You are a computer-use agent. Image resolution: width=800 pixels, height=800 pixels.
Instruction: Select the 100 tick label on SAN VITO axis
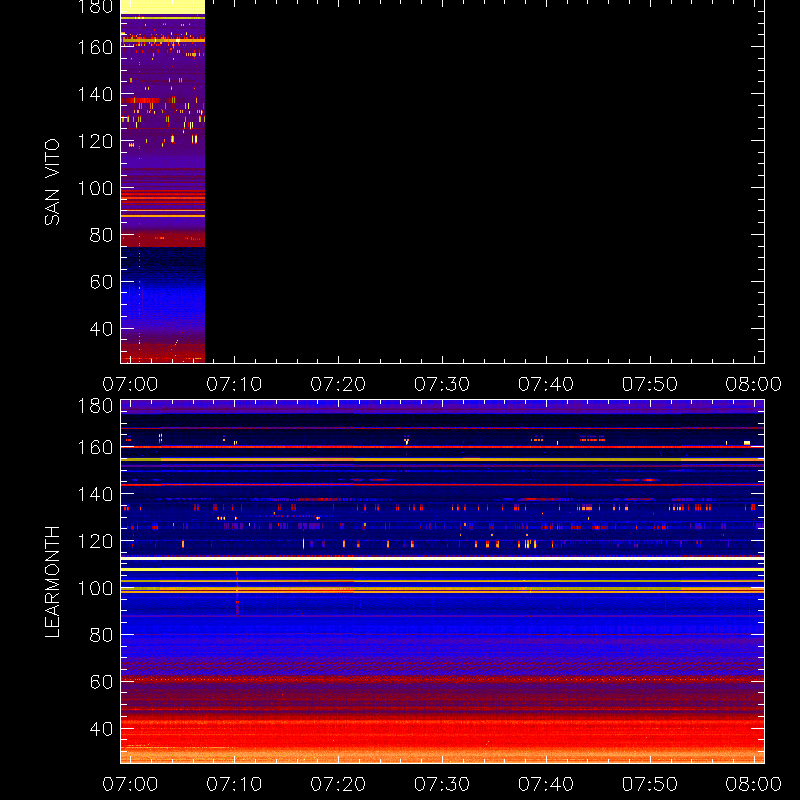(x=95, y=188)
